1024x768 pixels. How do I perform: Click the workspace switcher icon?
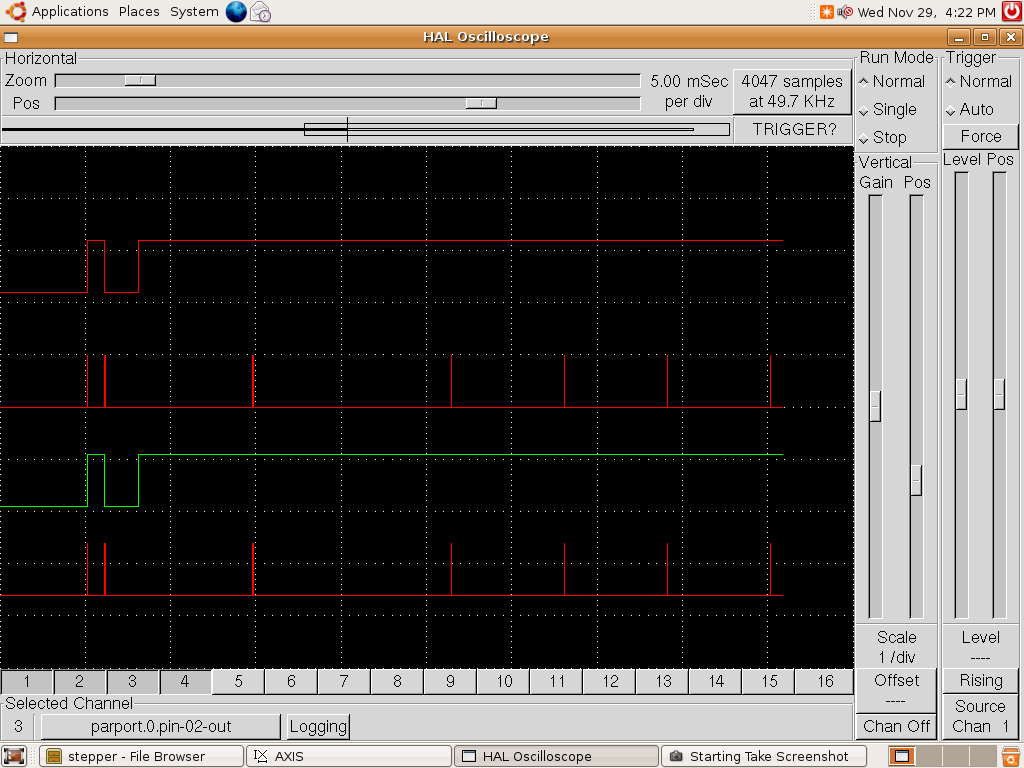pyautogui.click(x=902, y=756)
